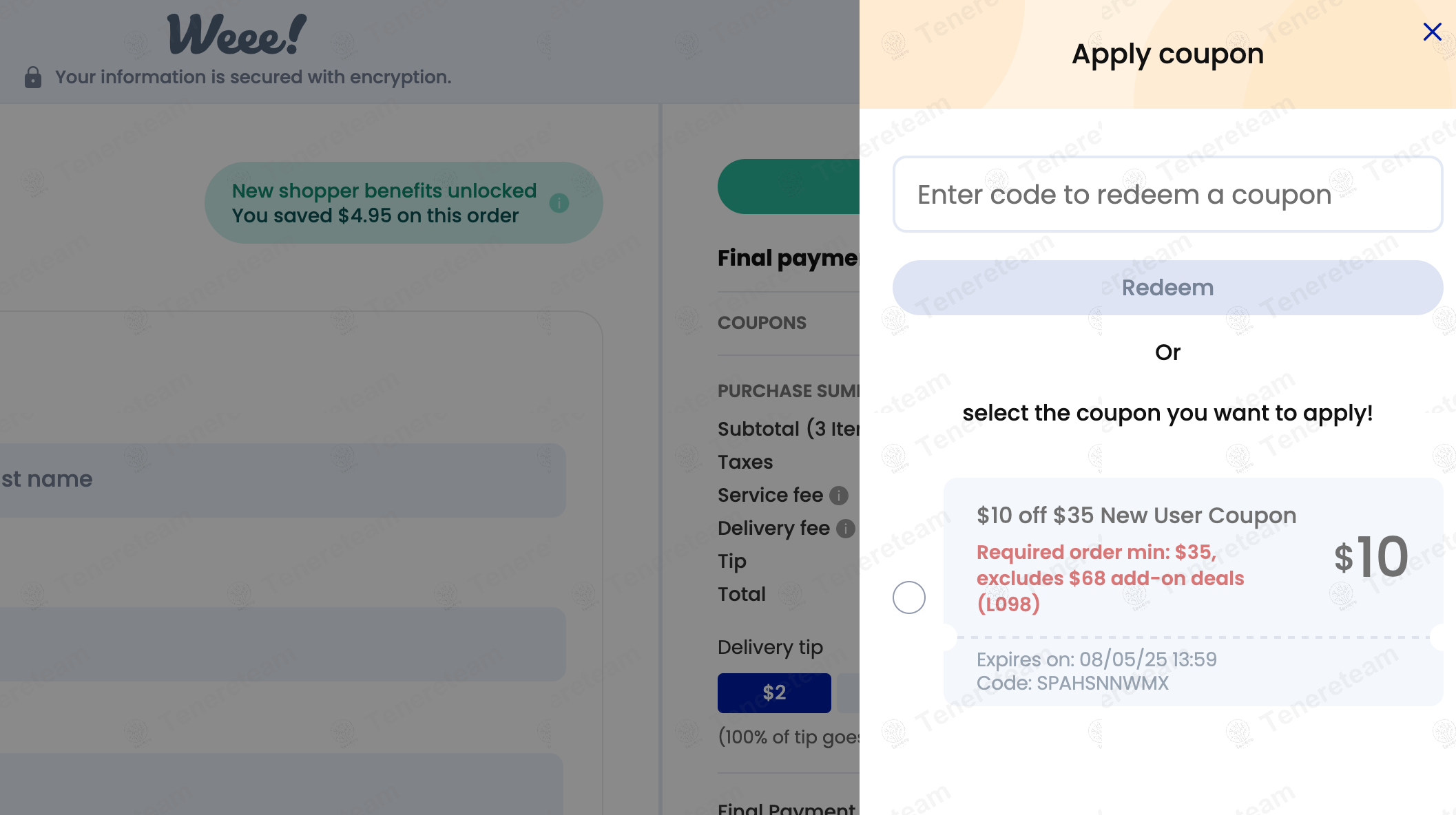Click the coupon expiry date text
1456x815 pixels.
1096,659
